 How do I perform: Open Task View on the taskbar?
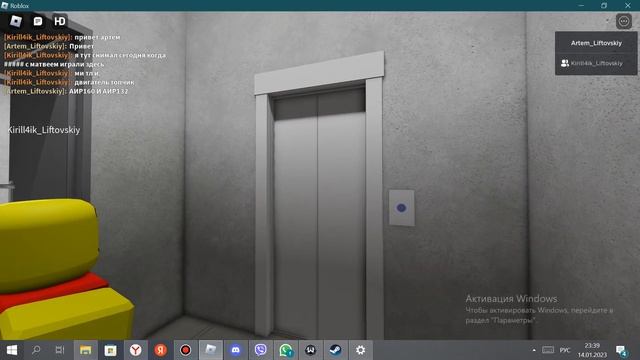pos(60,350)
